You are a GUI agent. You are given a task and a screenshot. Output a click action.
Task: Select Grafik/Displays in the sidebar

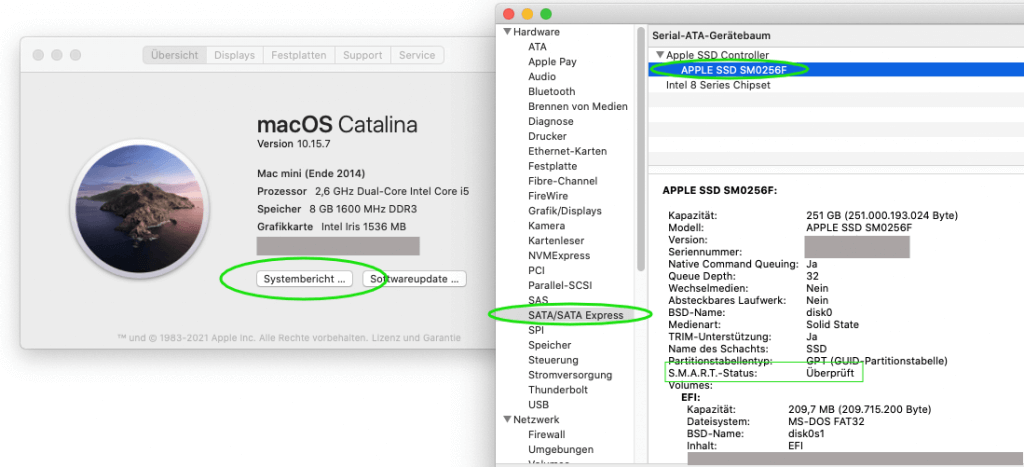tap(565, 211)
